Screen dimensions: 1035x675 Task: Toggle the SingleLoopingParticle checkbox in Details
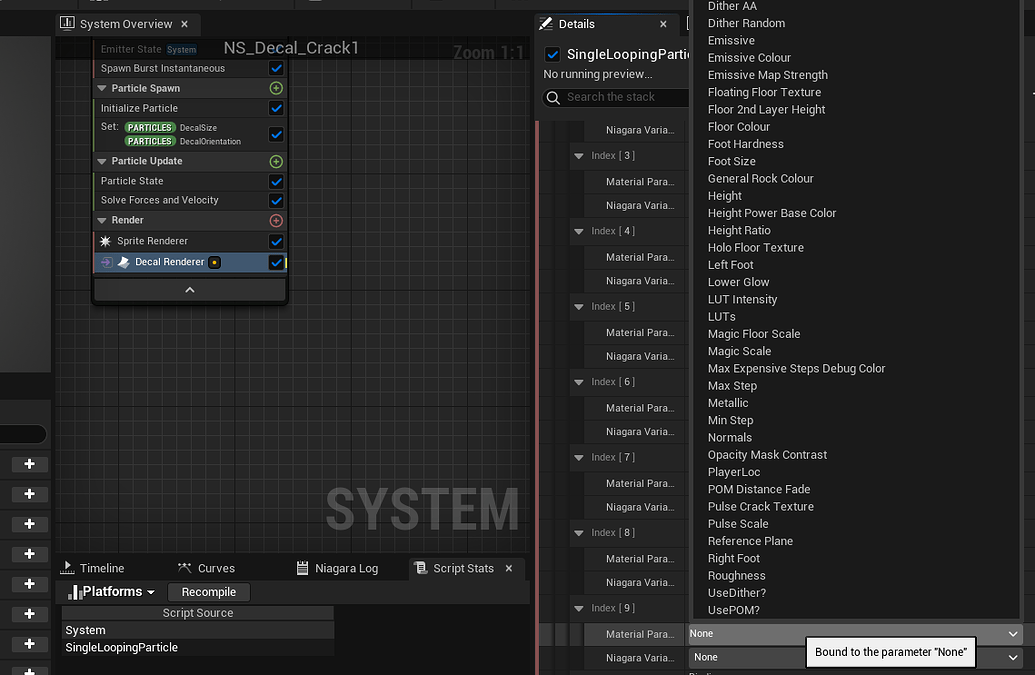pos(553,55)
